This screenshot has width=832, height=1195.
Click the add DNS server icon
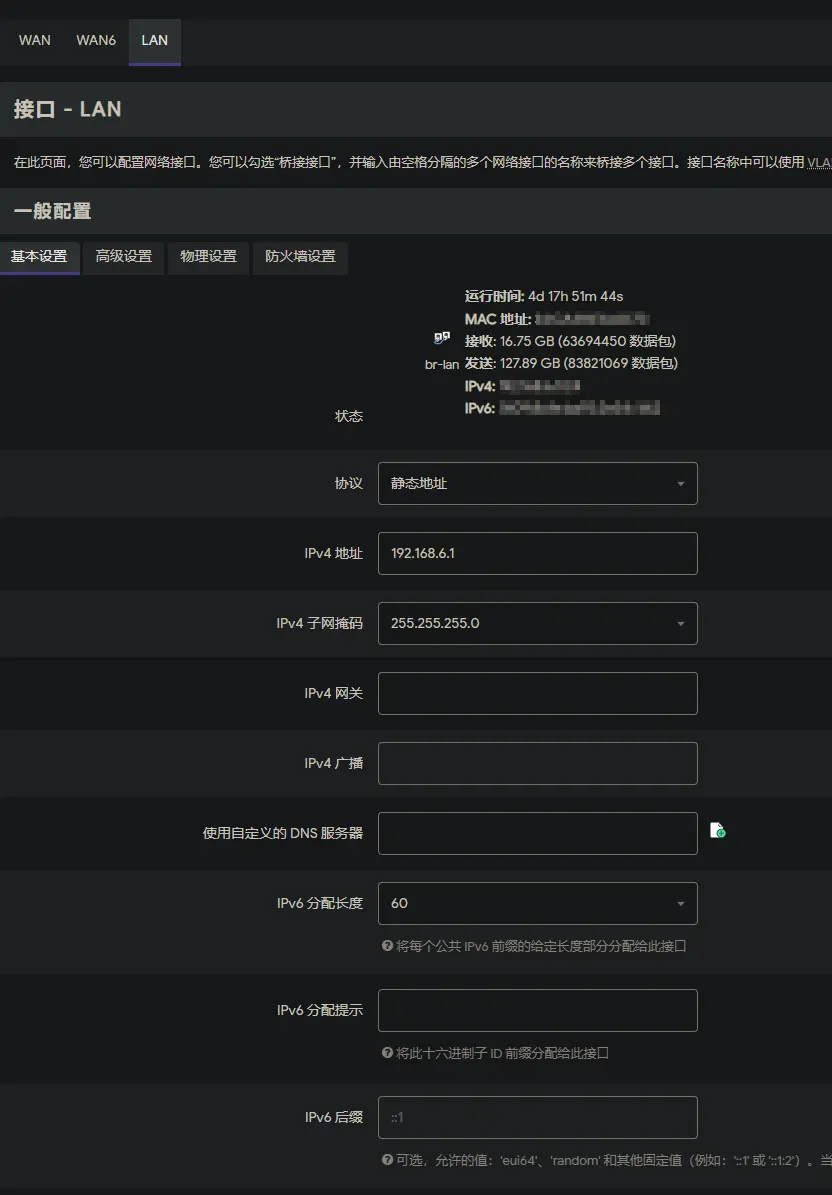(717, 830)
